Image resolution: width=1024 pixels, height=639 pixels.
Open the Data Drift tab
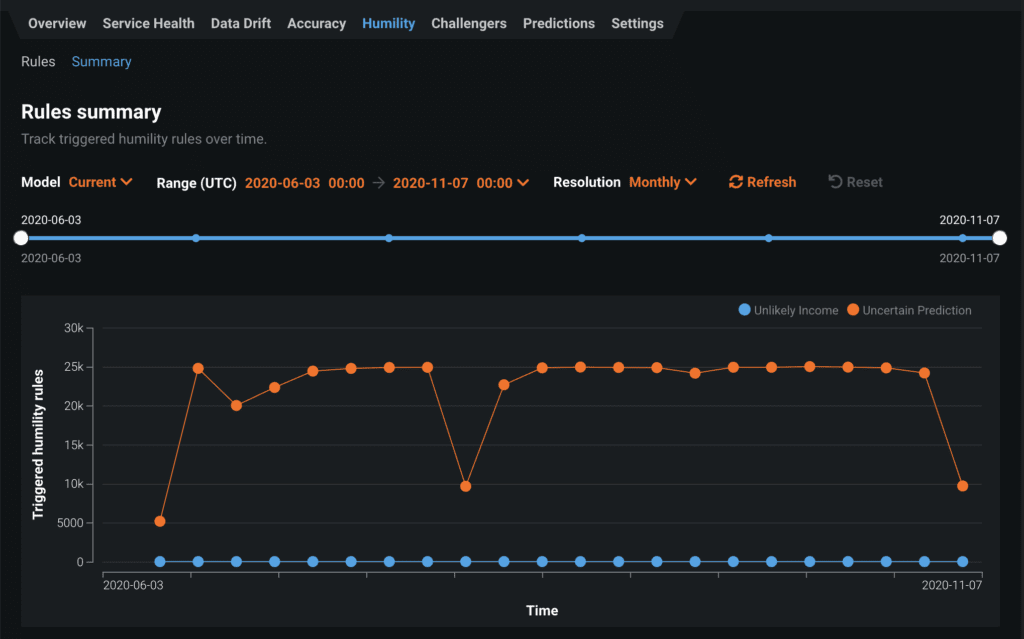pos(240,24)
